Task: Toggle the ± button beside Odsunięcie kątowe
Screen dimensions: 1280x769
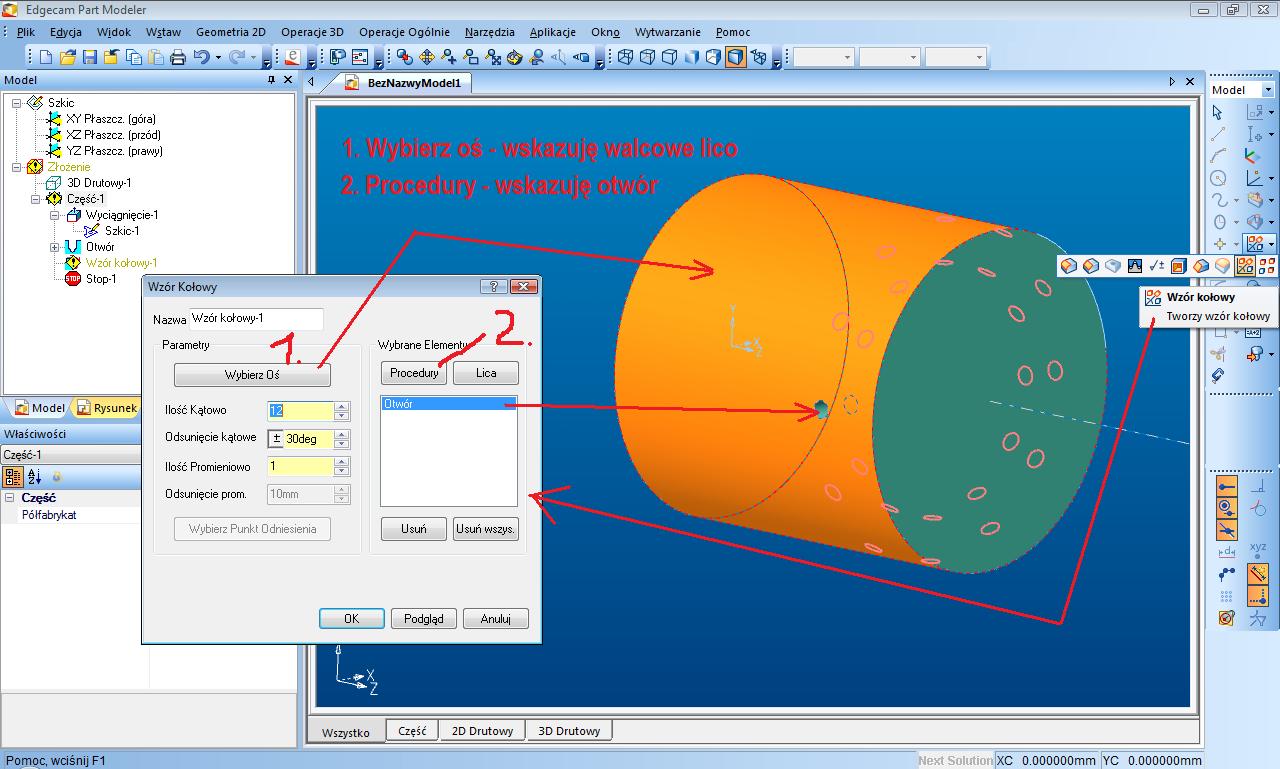Action: [276, 439]
